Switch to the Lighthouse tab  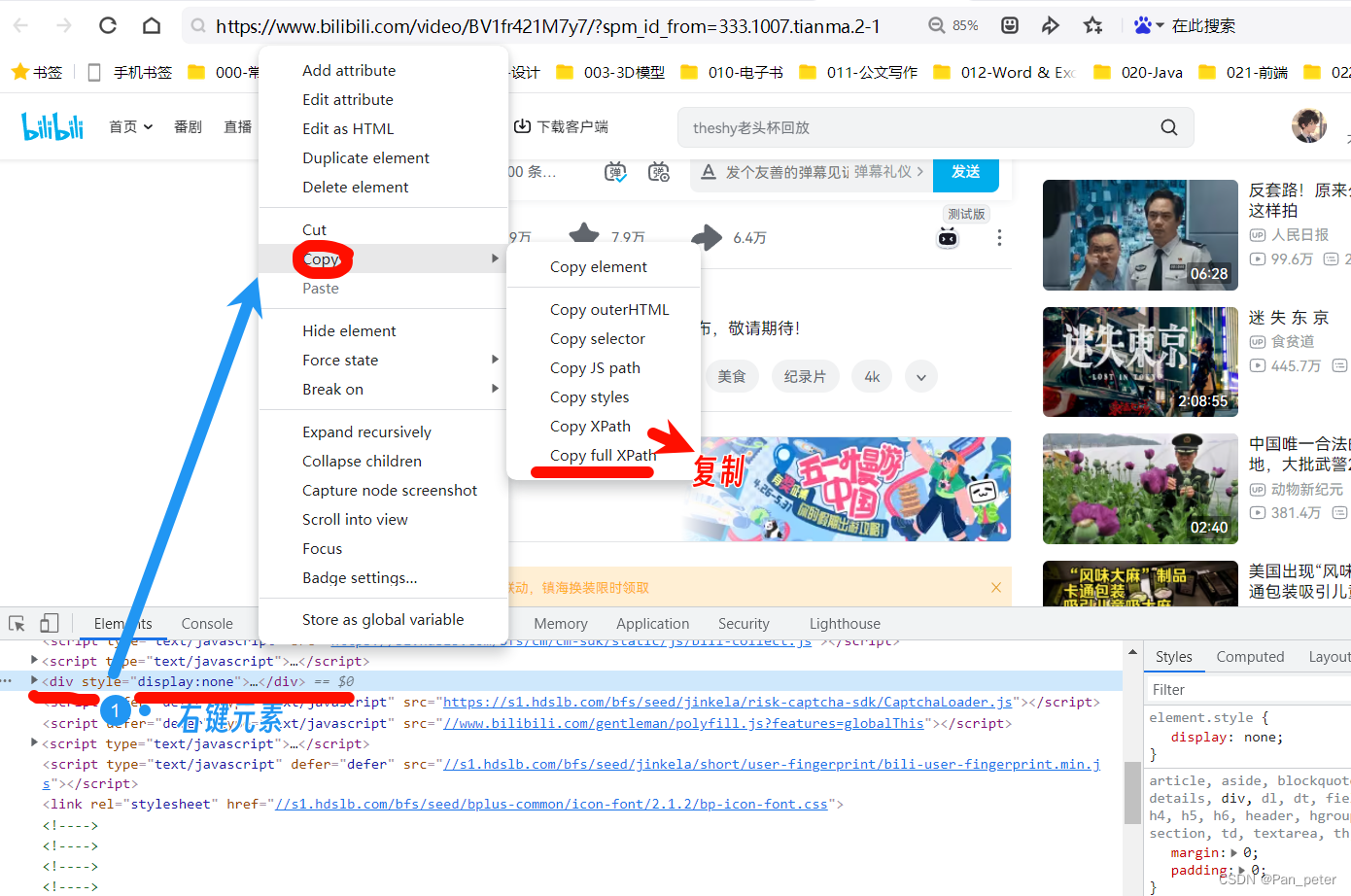point(845,624)
